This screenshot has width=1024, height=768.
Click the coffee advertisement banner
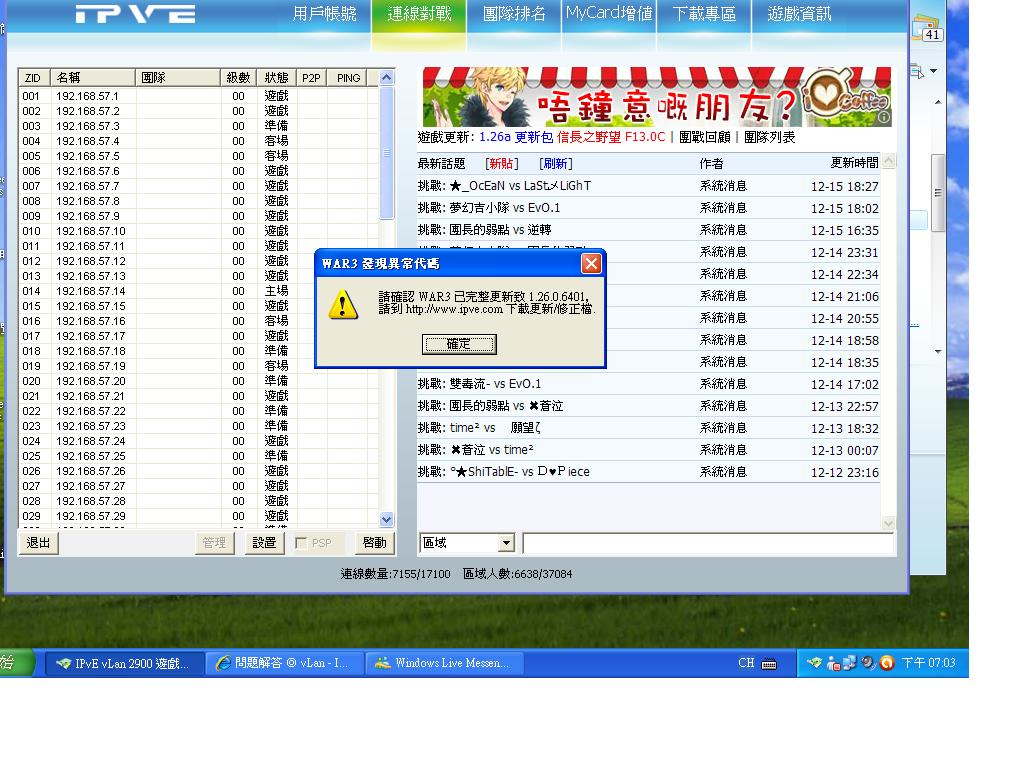pos(656,97)
